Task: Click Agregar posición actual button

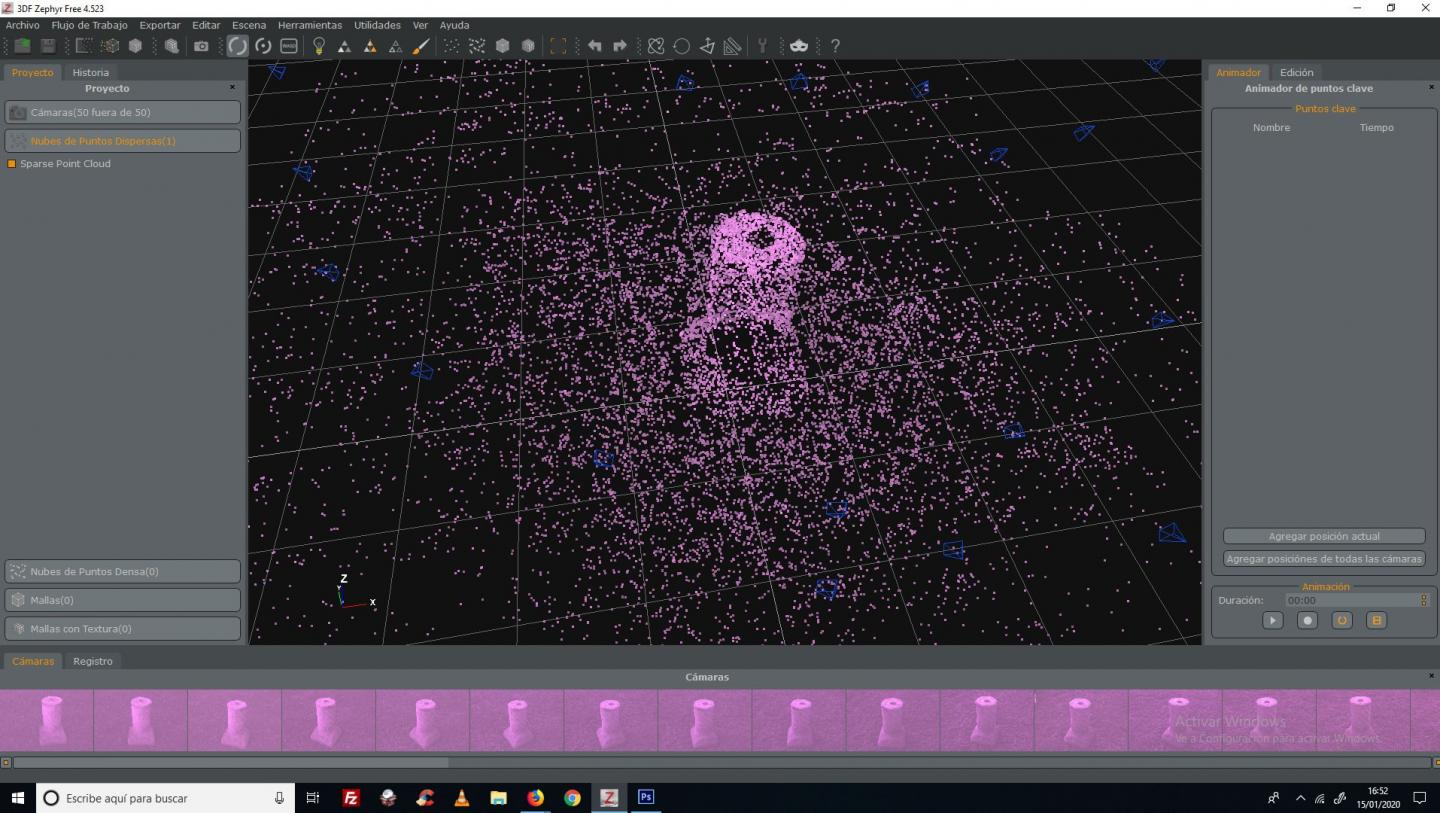Action: click(x=1324, y=537)
